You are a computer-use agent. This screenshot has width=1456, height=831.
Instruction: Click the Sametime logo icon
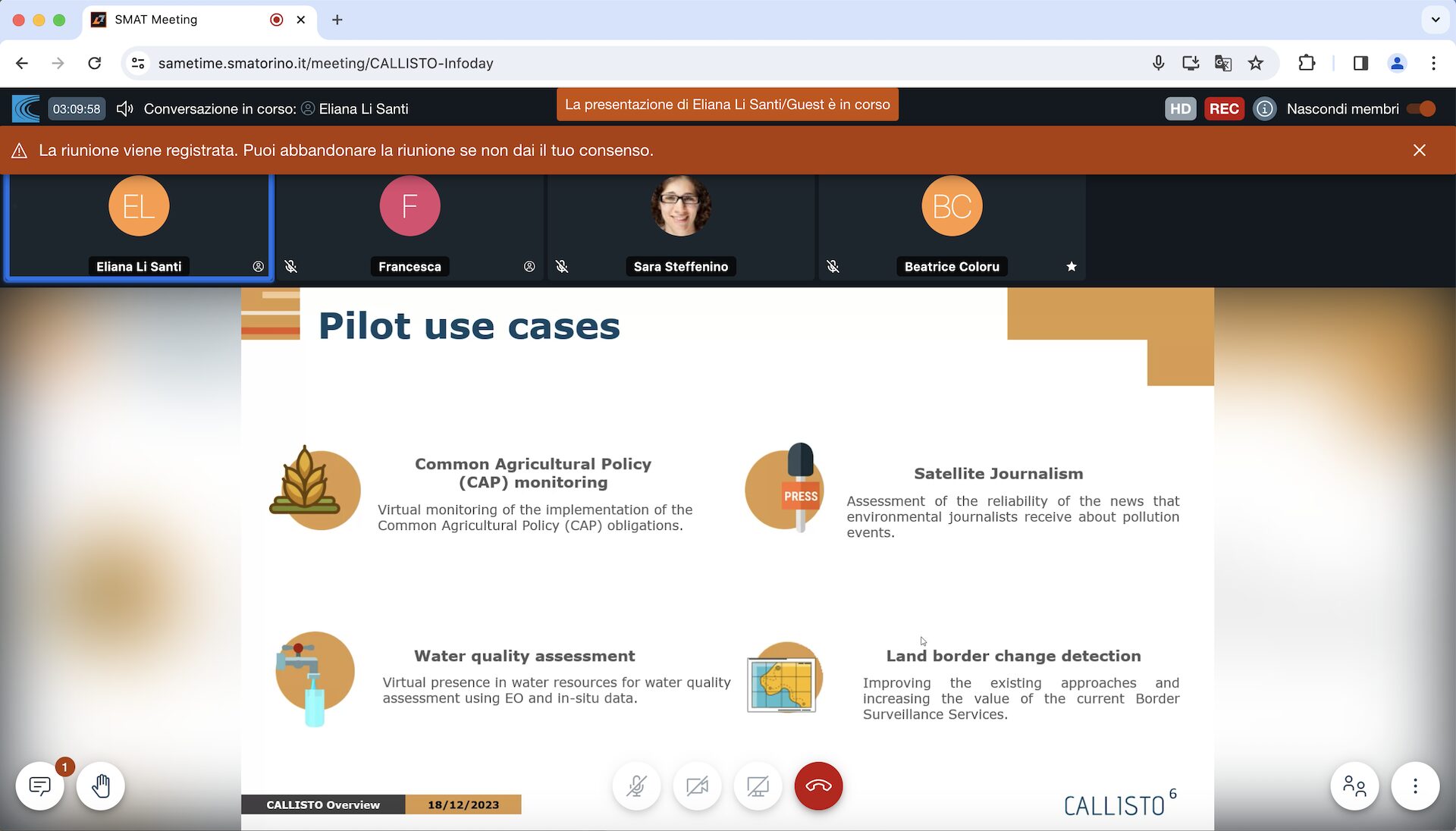click(x=26, y=108)
